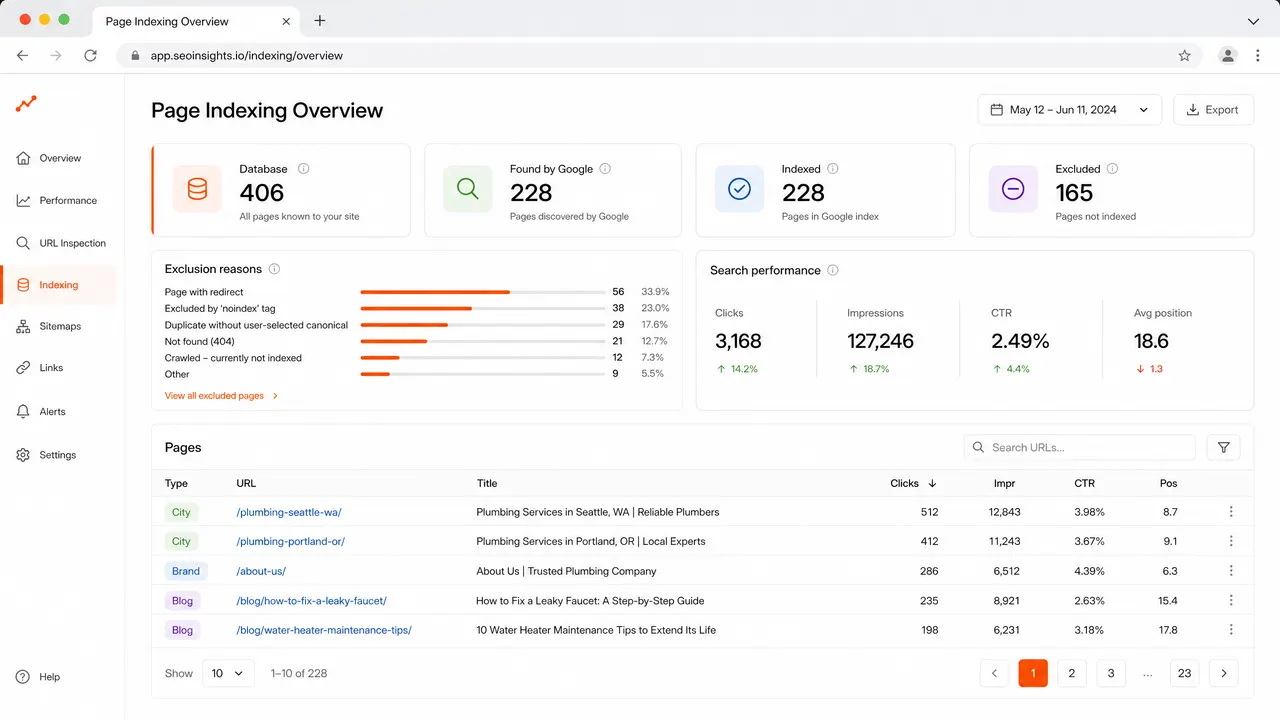This screenshot has width=1280, height=720.
Task: Click the Not found (404) bar
Action: 482,341
